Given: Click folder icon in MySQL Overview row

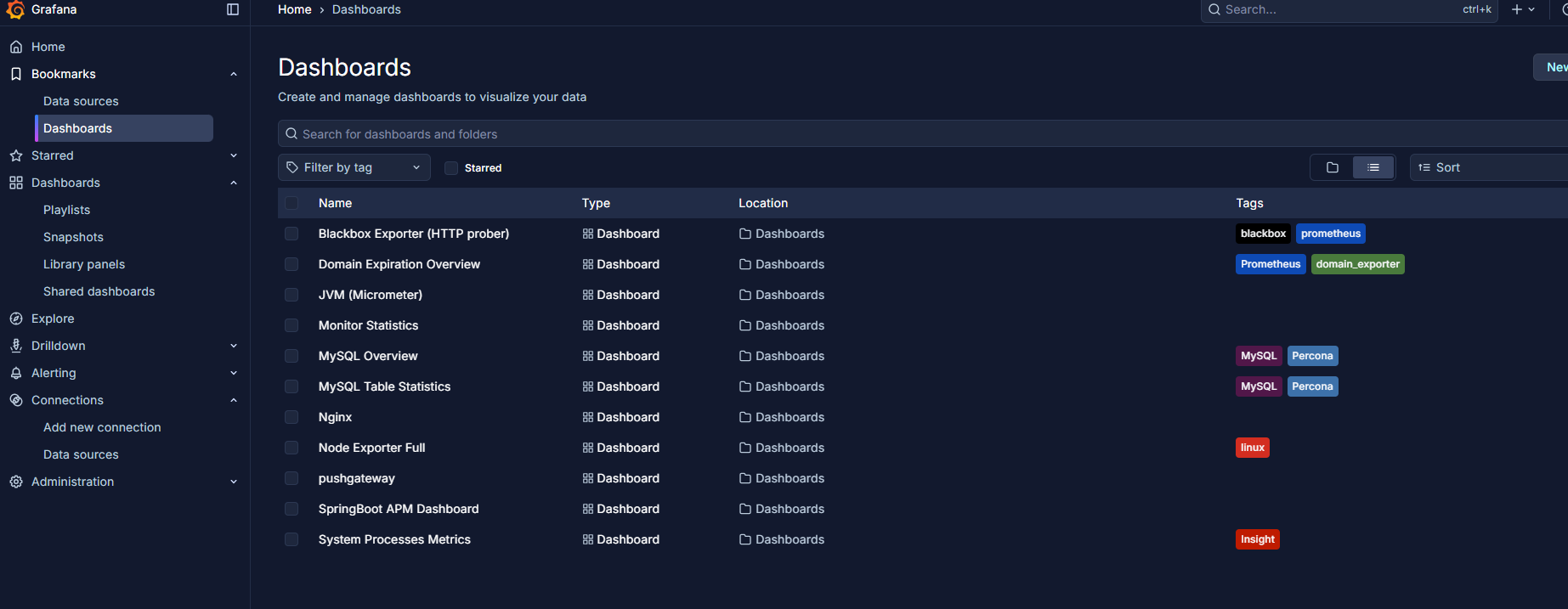Looking at the screenshot, I should tap(745, 356).
